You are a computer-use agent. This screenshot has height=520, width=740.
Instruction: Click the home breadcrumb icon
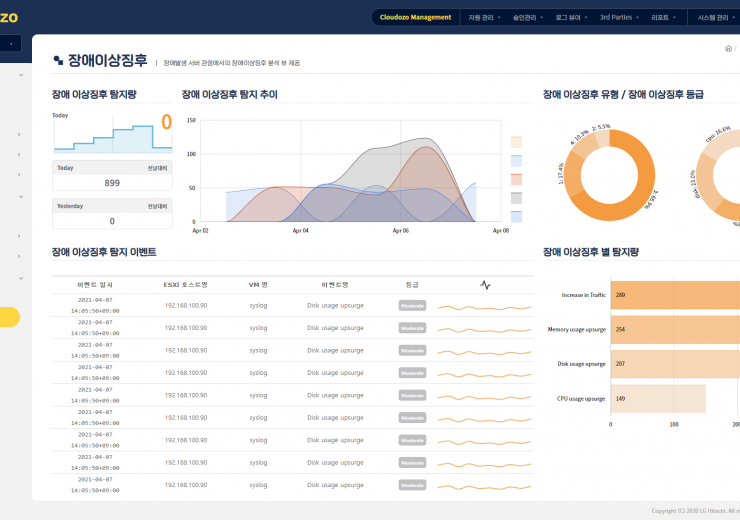coord(728,48)
